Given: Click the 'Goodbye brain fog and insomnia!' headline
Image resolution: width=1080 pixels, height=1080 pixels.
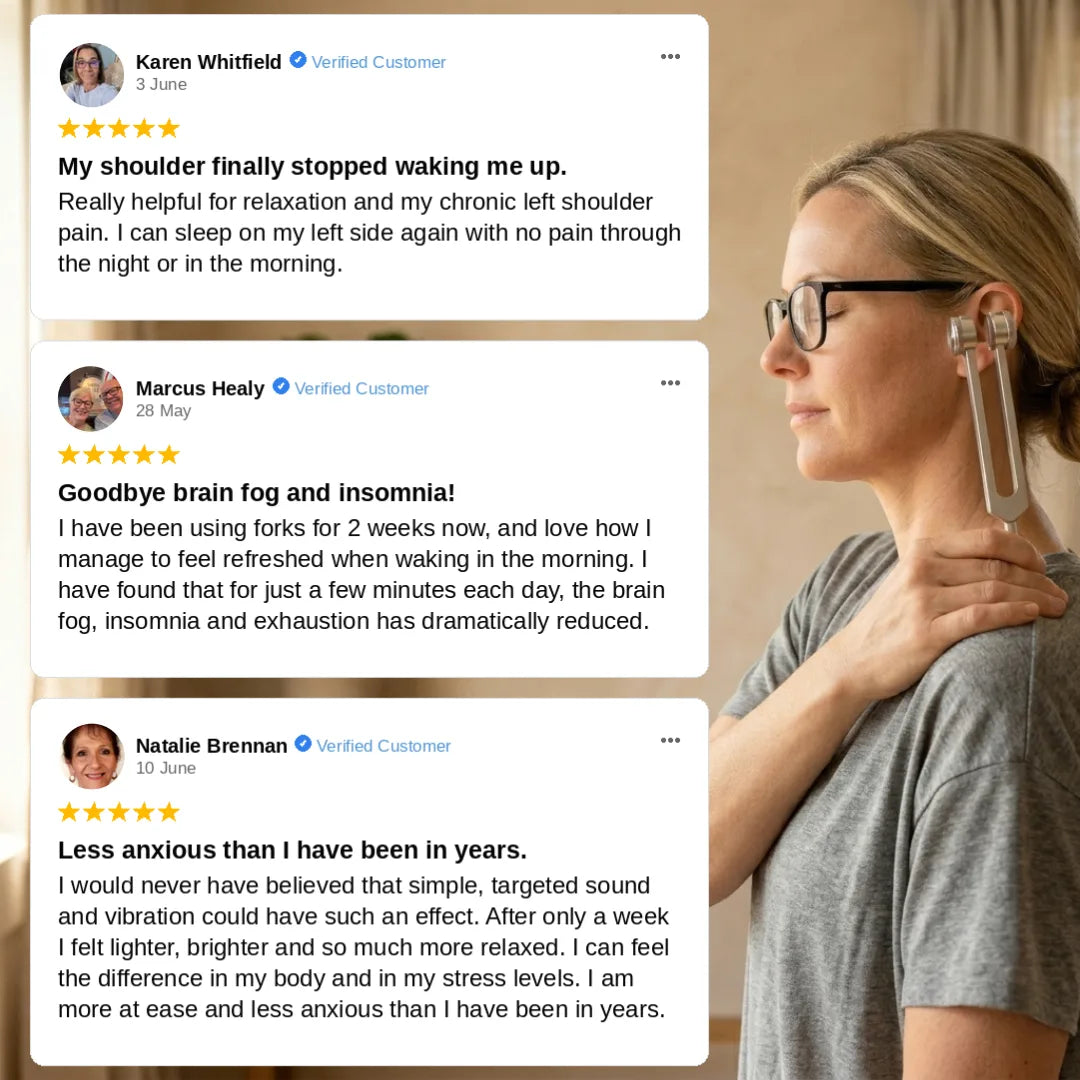Looking at the screenshot, I should tap(256, 493).
